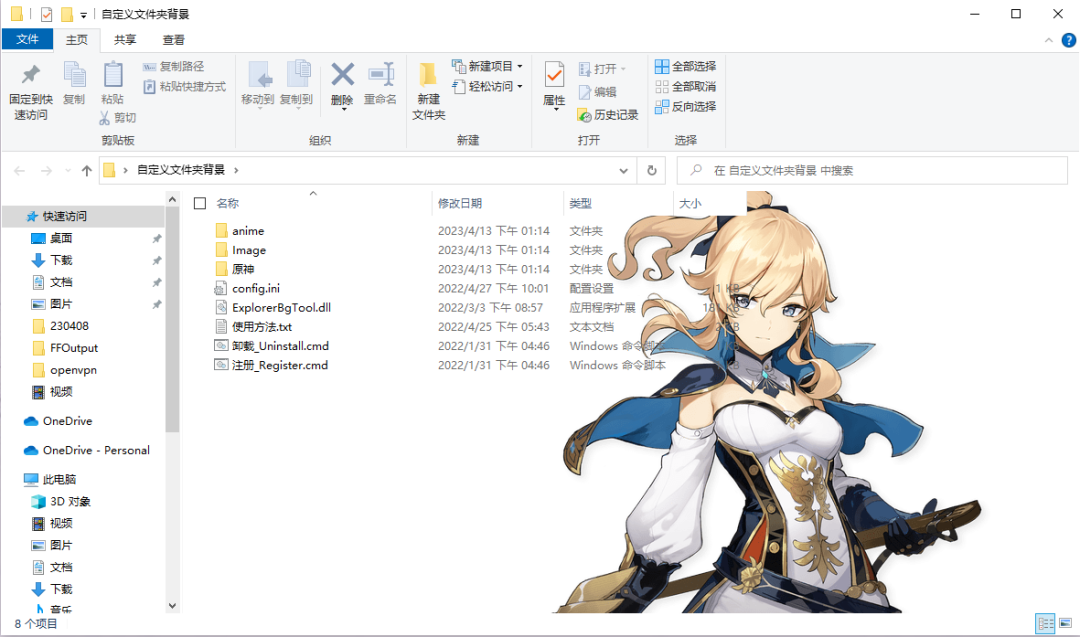Switch to details view icon in status bar
1080x637 pixels.
[1046, 624]
